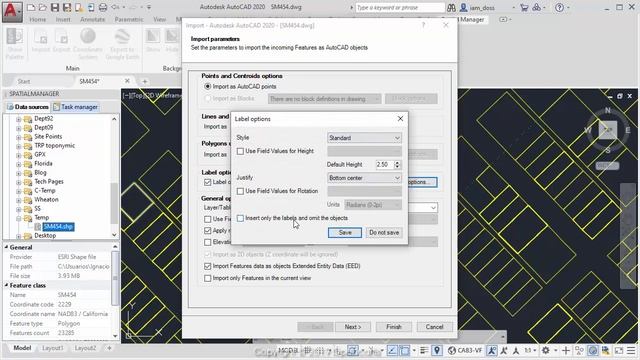Open the Autodesk App Store cart icon
640x360 pixels.
(524, 7)
